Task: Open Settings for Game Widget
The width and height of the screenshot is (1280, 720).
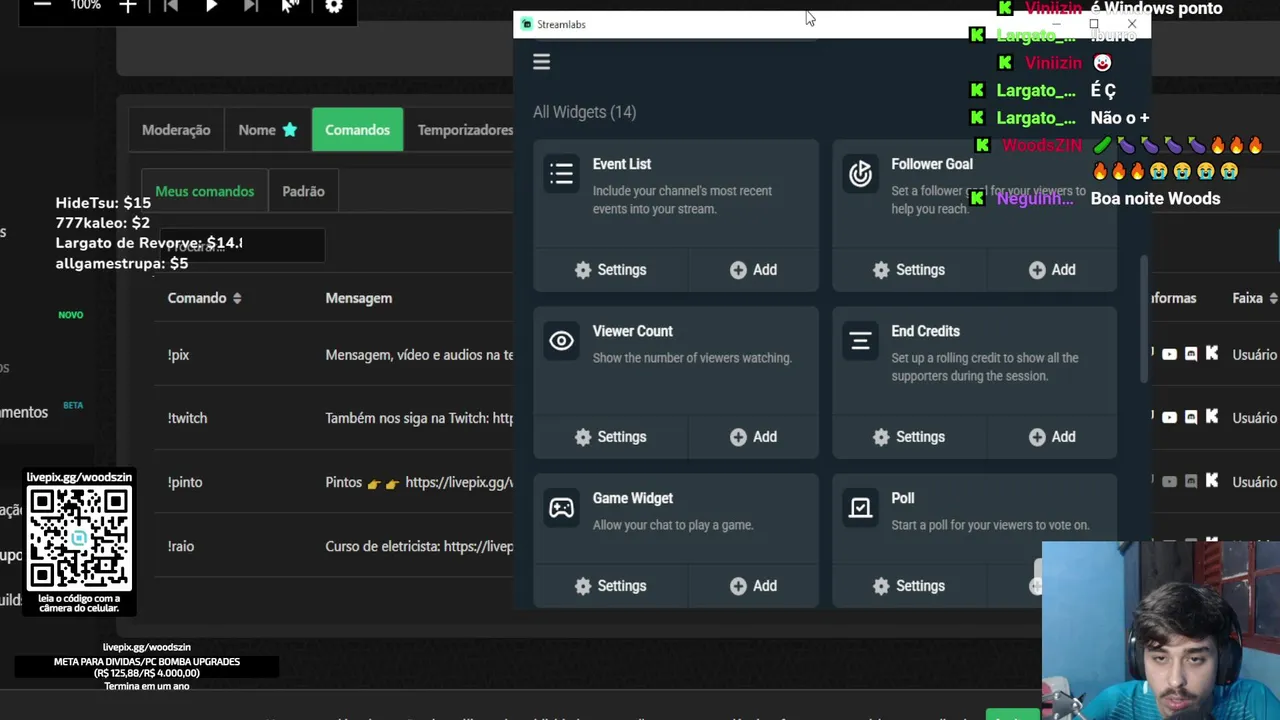Action: coord(610,586)
